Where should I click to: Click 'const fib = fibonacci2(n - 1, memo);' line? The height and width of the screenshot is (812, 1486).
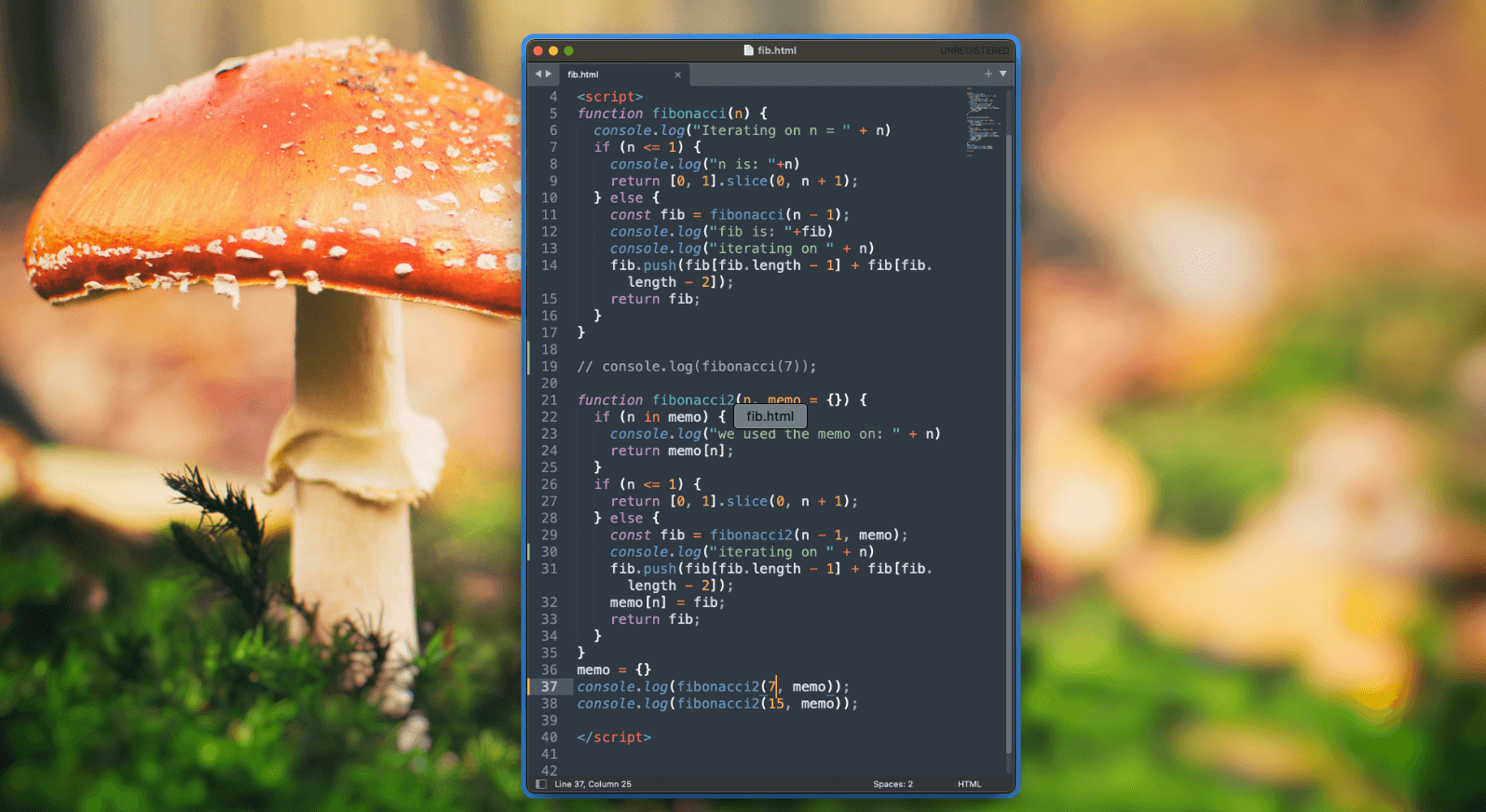pos(758,535)
